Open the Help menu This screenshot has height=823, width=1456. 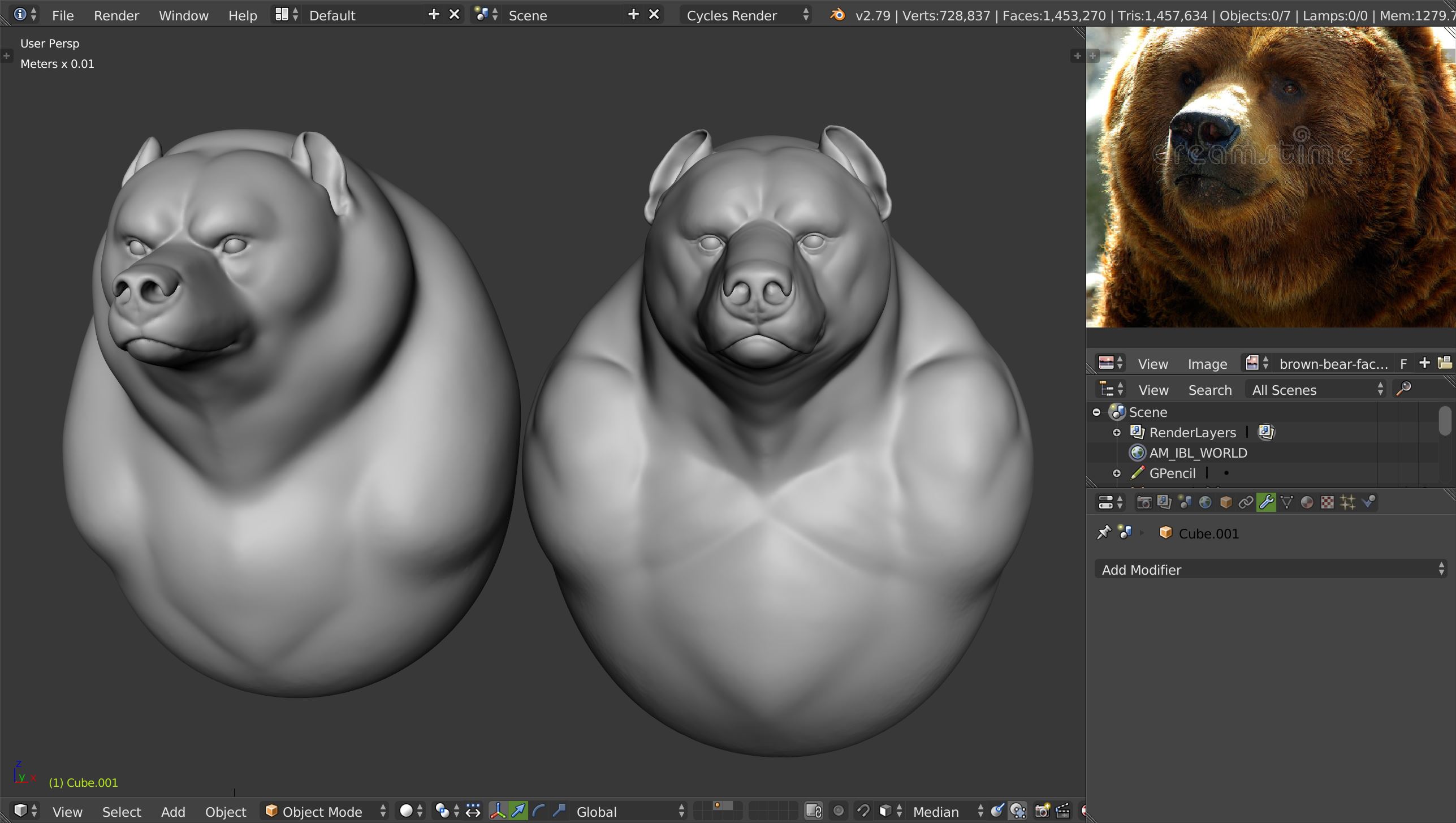click(x=243, y=15)
